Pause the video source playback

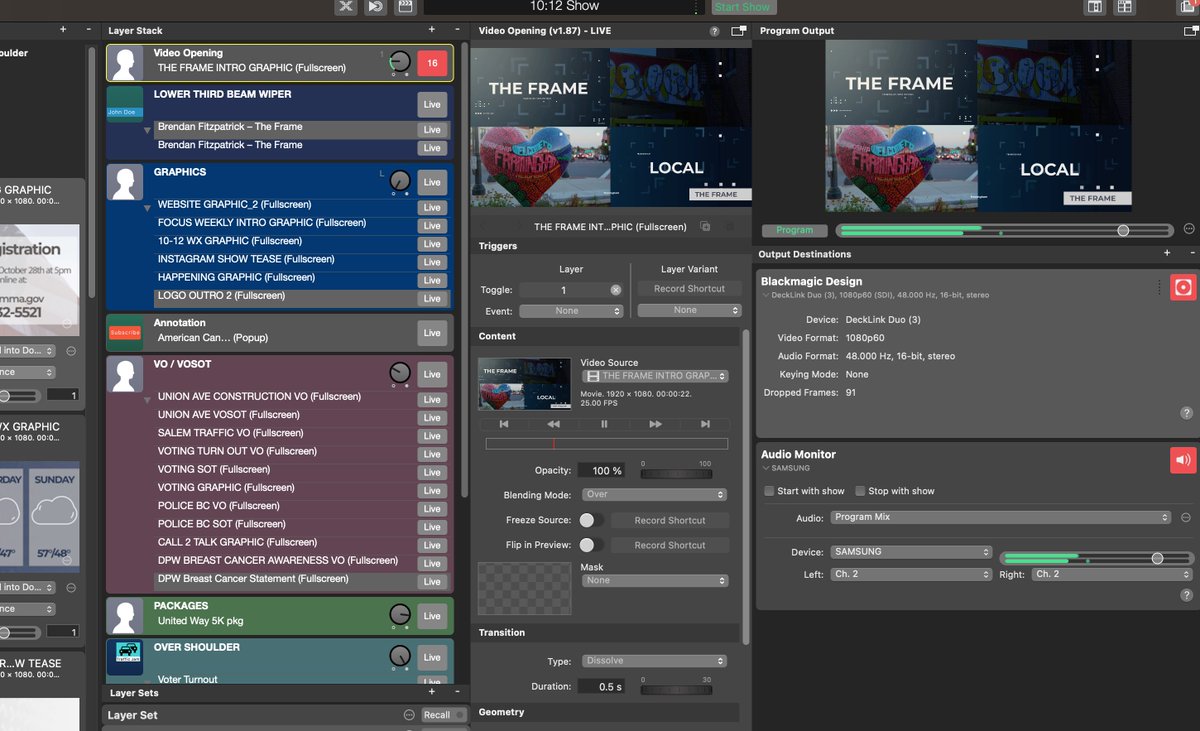604,424
